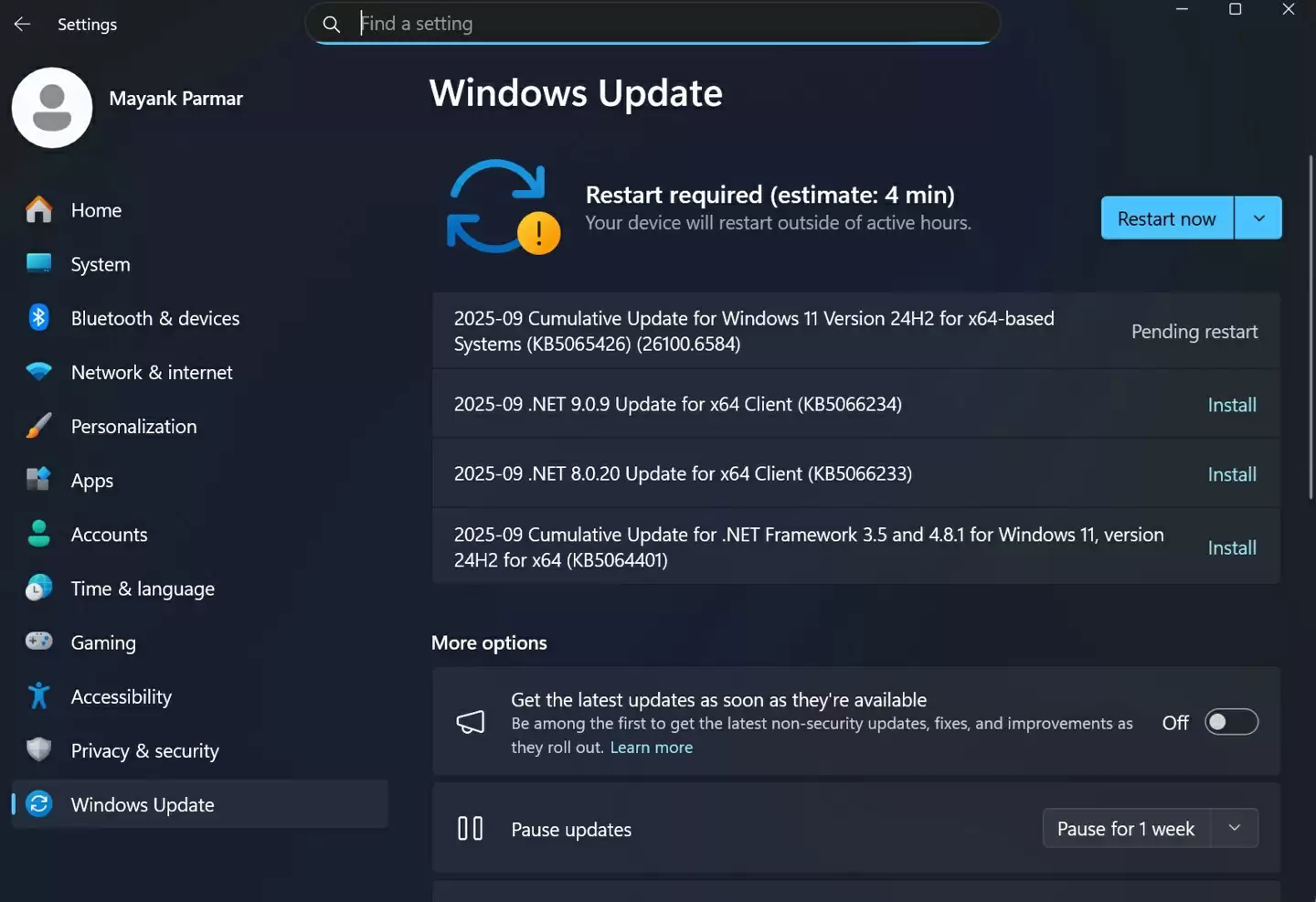Select Pause for 1 week option

[1126, 828]
